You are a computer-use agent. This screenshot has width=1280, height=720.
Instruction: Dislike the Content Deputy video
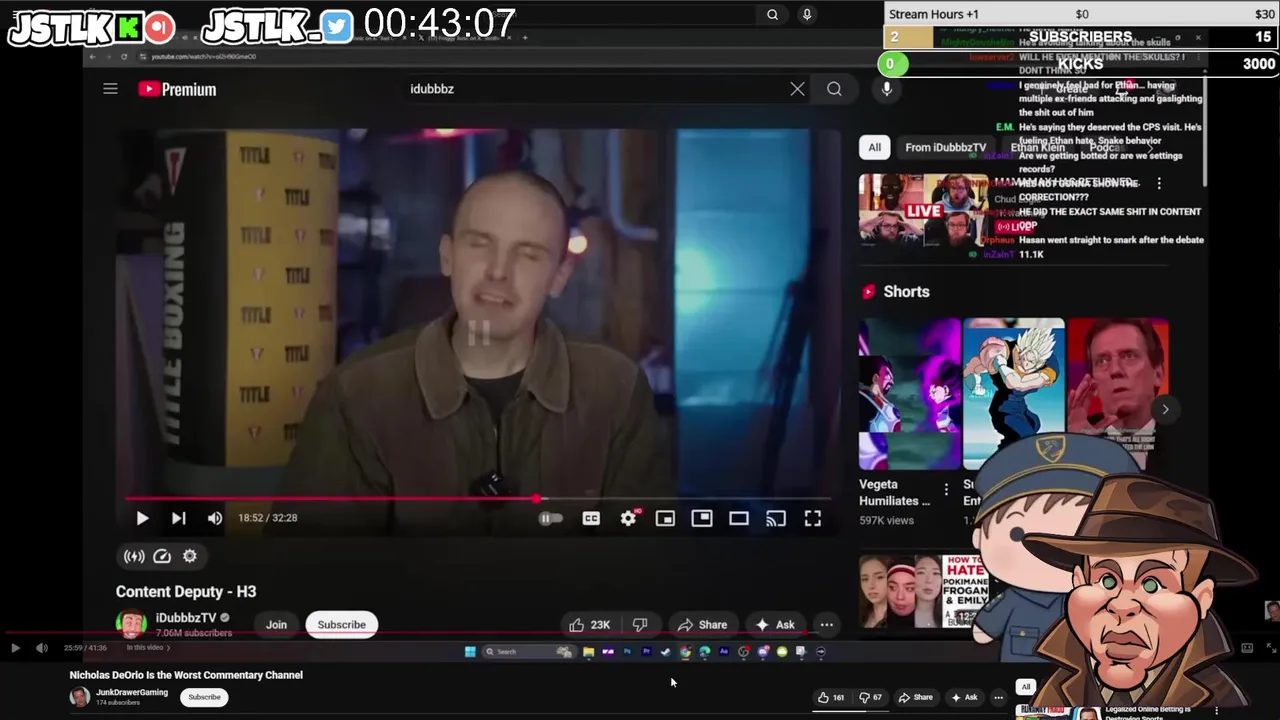(x=640, y=625)
